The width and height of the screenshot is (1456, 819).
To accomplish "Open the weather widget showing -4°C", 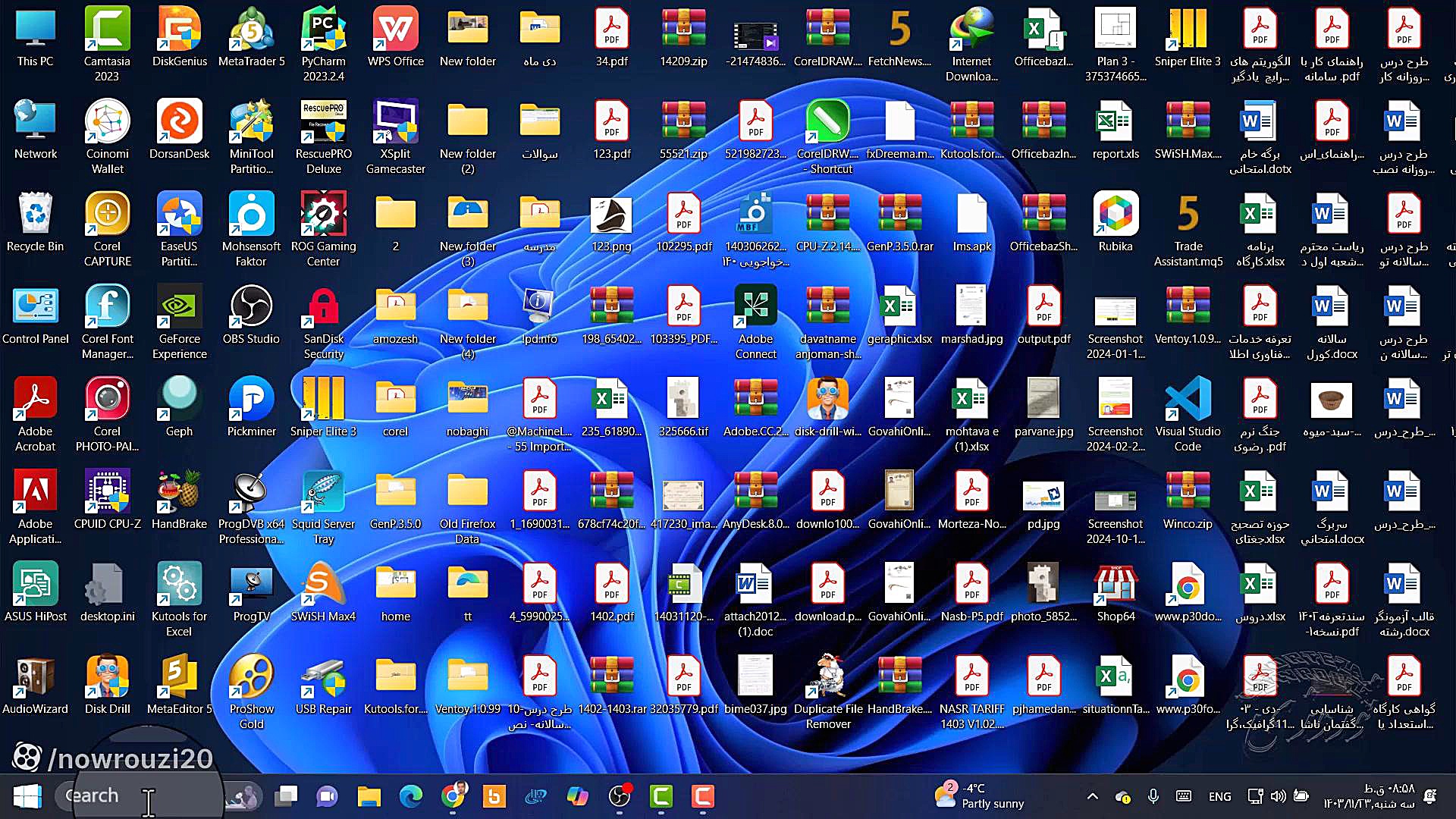I will pos(980,796).
